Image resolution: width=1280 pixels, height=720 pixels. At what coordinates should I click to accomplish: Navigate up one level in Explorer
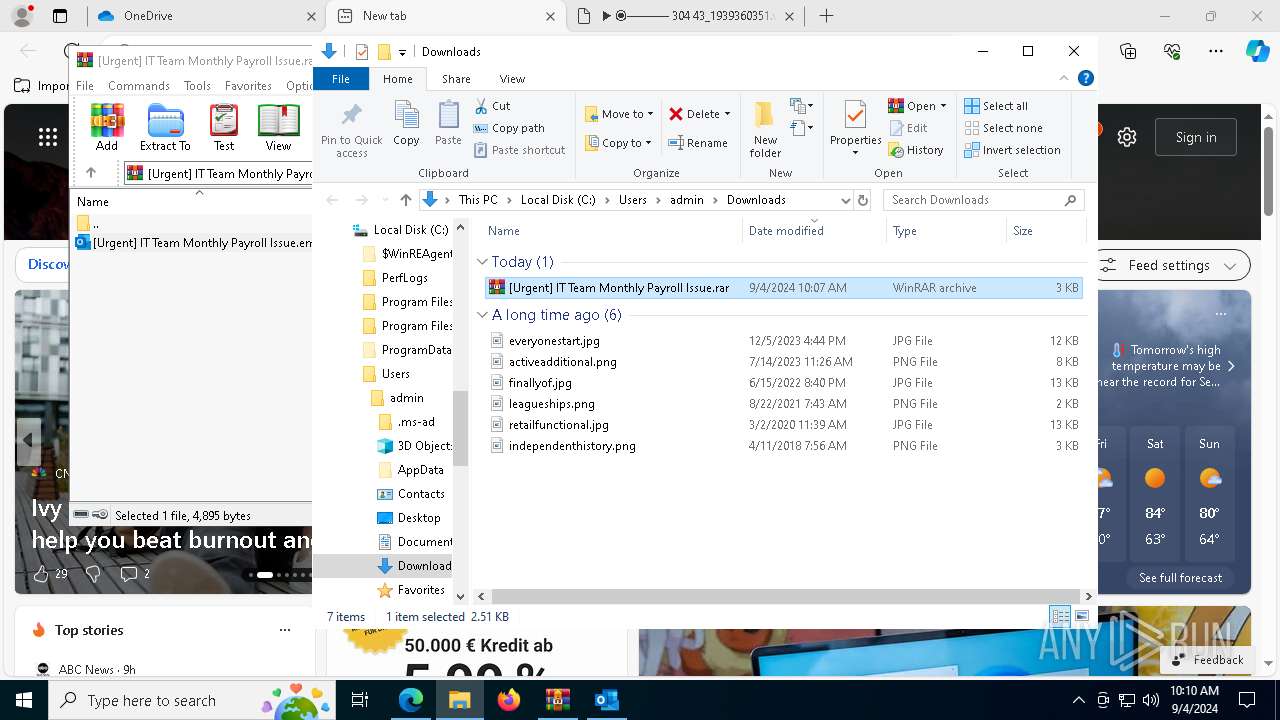click(405, 200)
